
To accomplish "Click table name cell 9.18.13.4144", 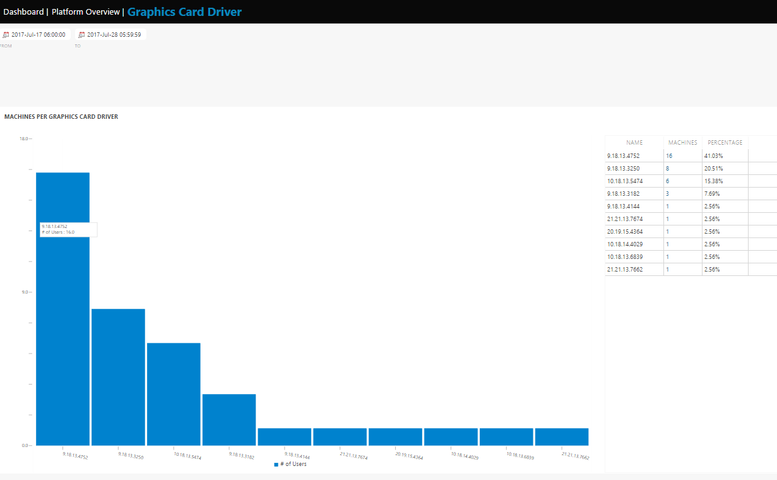I will 623,207.
